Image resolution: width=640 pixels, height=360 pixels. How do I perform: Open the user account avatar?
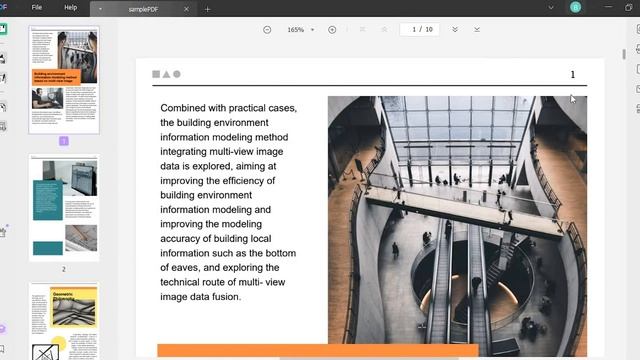[576, 7]
